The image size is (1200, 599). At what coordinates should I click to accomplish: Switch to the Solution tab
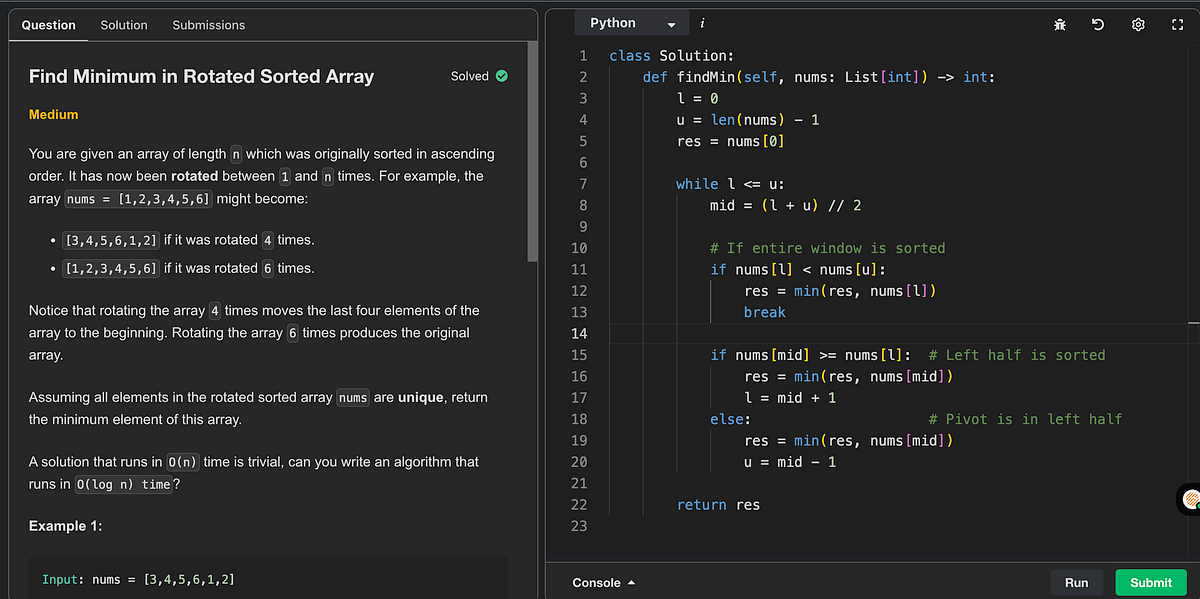(124, 25)
